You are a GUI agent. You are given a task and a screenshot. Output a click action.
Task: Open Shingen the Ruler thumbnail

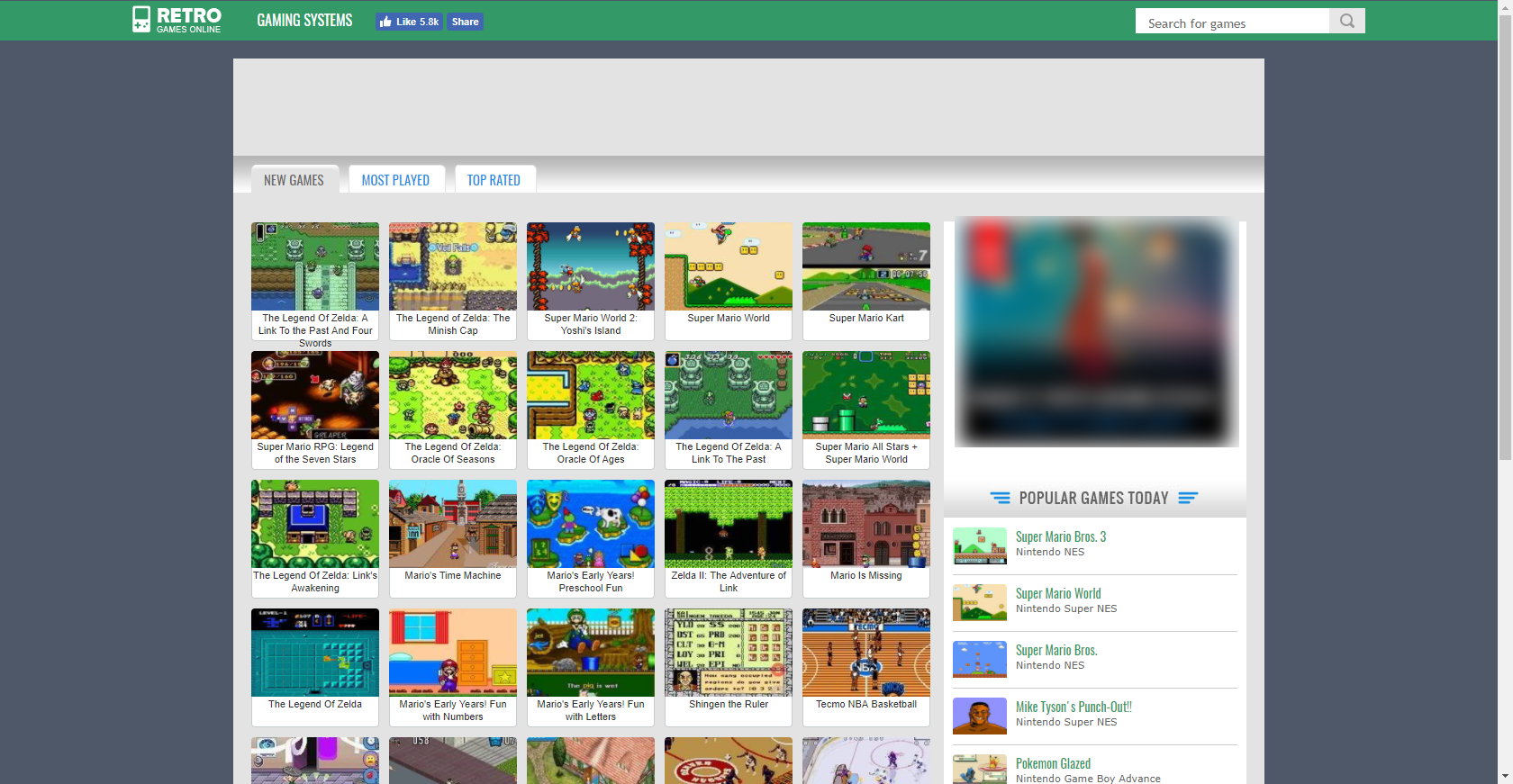pyautogui.click(x=729, y=653)
